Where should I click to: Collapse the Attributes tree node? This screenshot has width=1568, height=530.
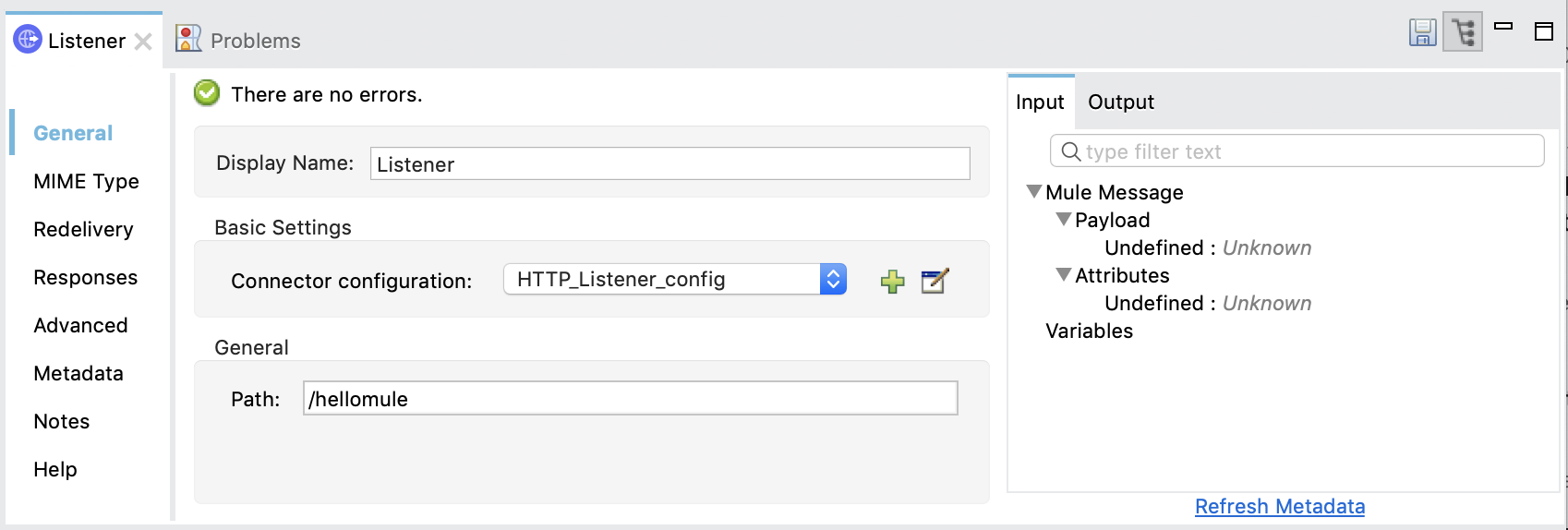click(x=1064, y=274)
